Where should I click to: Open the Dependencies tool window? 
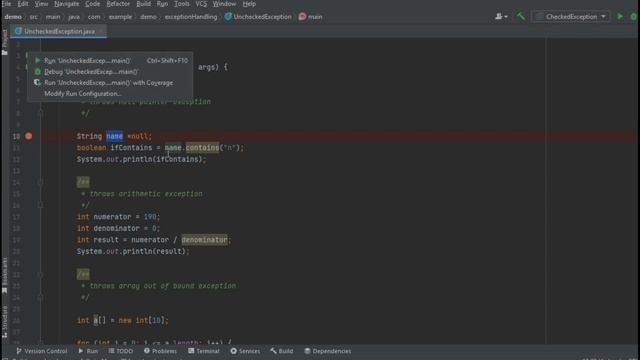click(x=328, y=351)
